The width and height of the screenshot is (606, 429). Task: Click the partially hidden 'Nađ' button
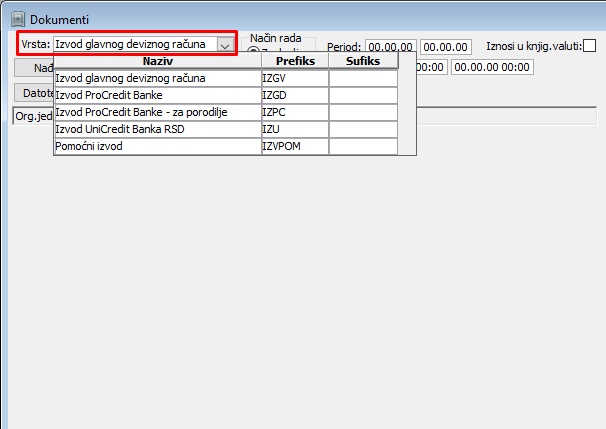coord(34,68)
